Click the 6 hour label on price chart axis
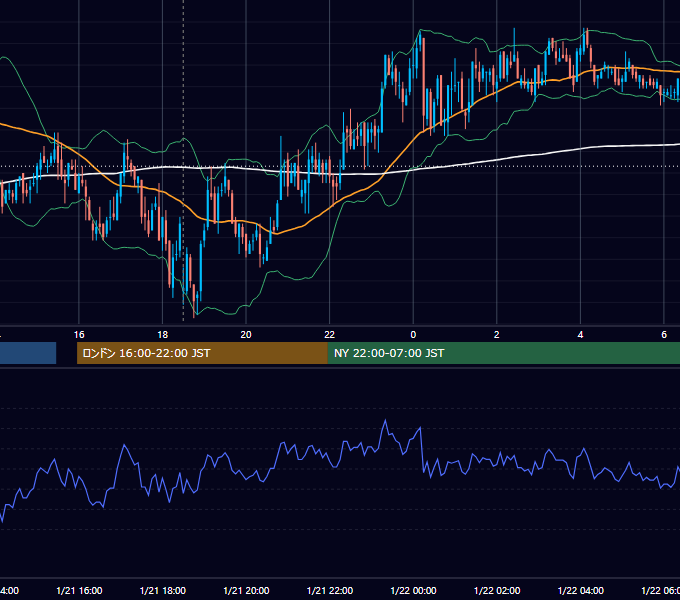Viewport: 680px width, 600px height. pyautogui.click(x=664, y=335)
